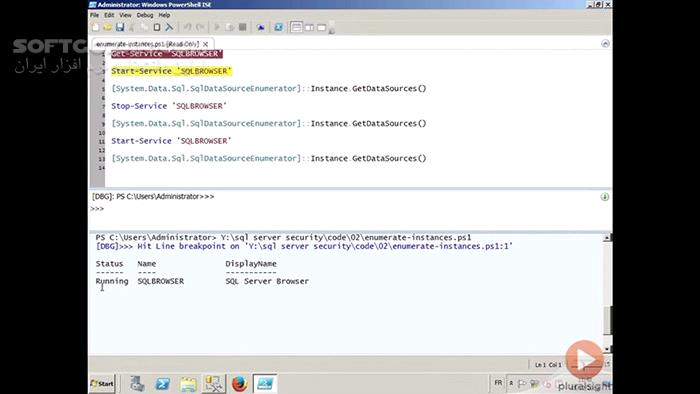Screen dimensions: 700x394
Task: Click GetDataSources() call on line 13
Action: pos(389,158)
